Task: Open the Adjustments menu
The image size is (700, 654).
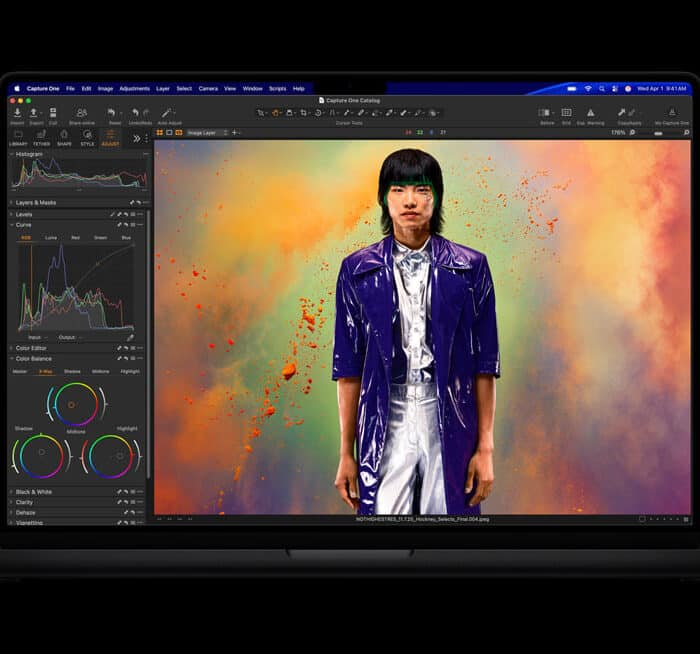Action: point(134,89)
